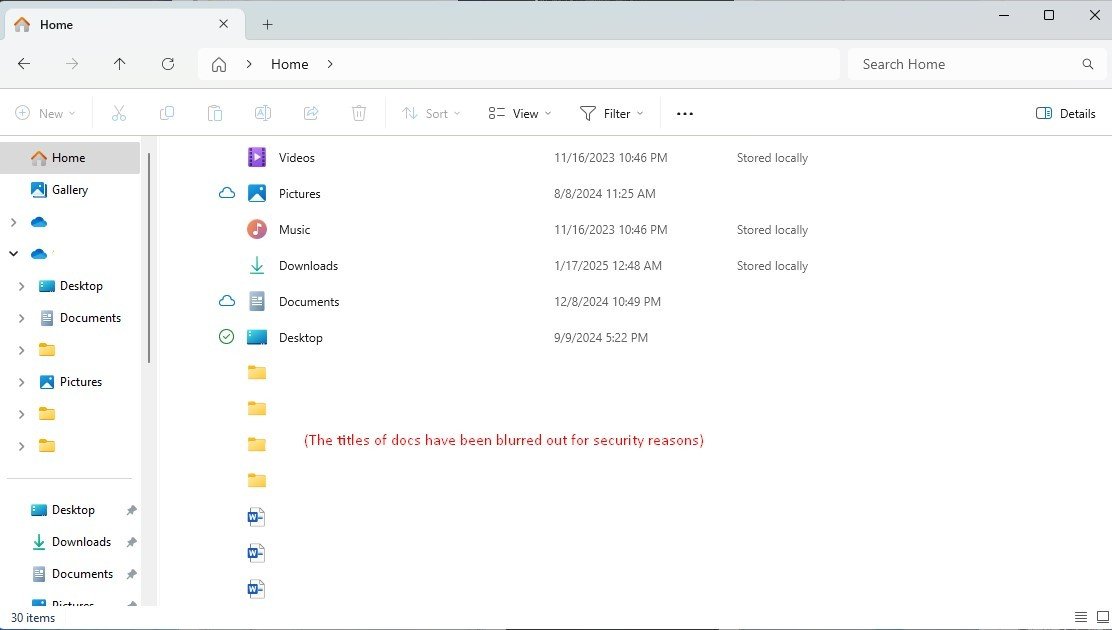This screenshot has height=630, width=1112.
Task: Open Gallery in navigation pane
Action: pyautogui.click(x=70, y=189)
